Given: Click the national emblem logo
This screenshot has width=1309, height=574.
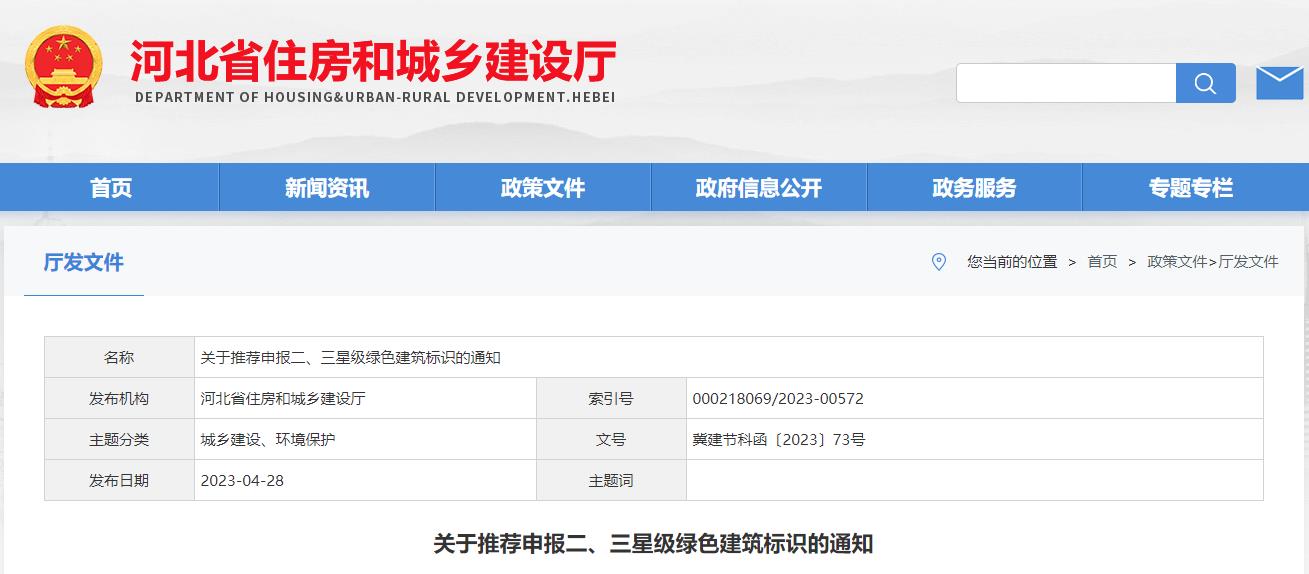Looking at the screenshot, I should coord(63,66).
